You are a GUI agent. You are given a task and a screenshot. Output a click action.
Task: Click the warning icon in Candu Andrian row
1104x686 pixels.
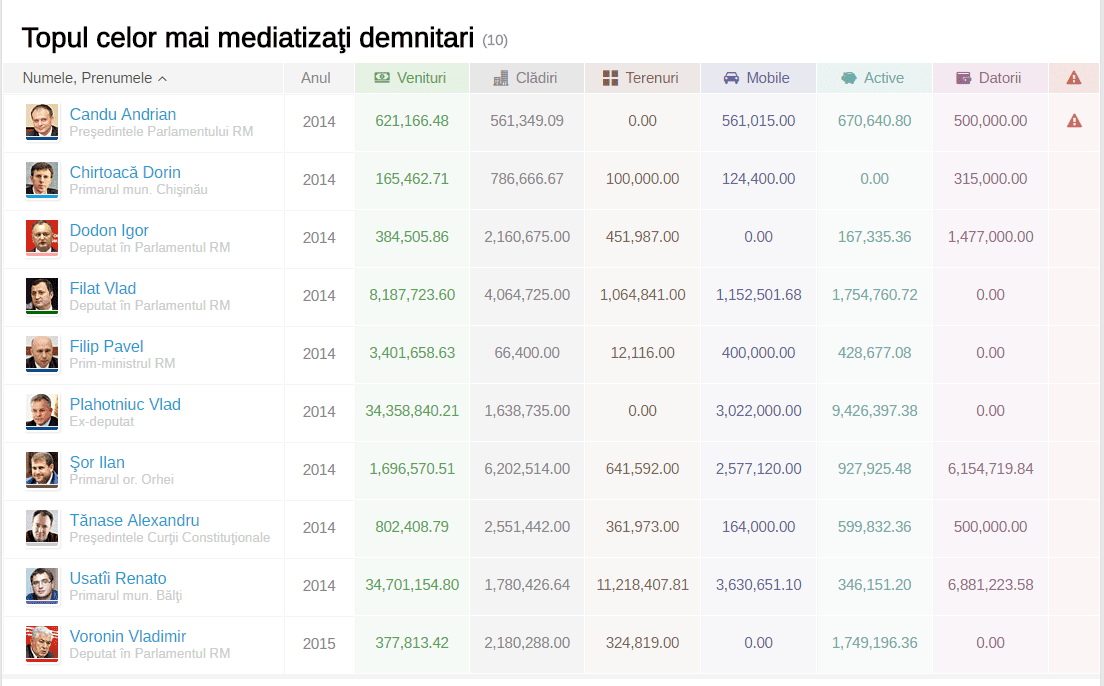(1074, 121)
